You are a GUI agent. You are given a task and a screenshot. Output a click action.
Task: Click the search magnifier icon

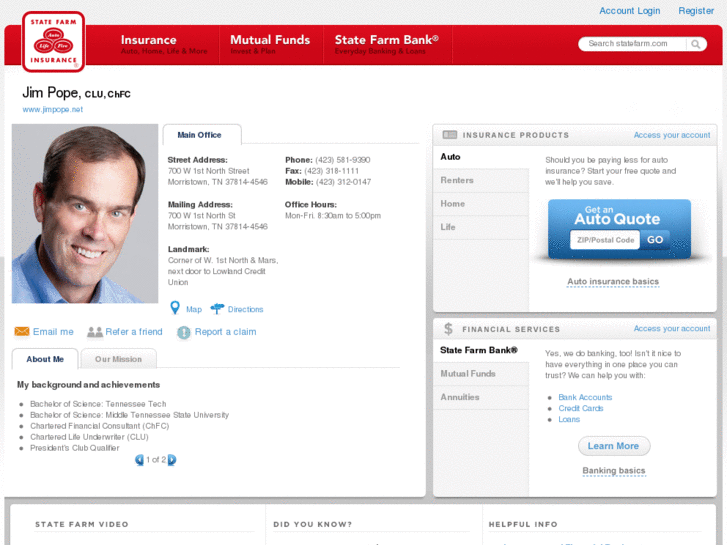[695, 44]
